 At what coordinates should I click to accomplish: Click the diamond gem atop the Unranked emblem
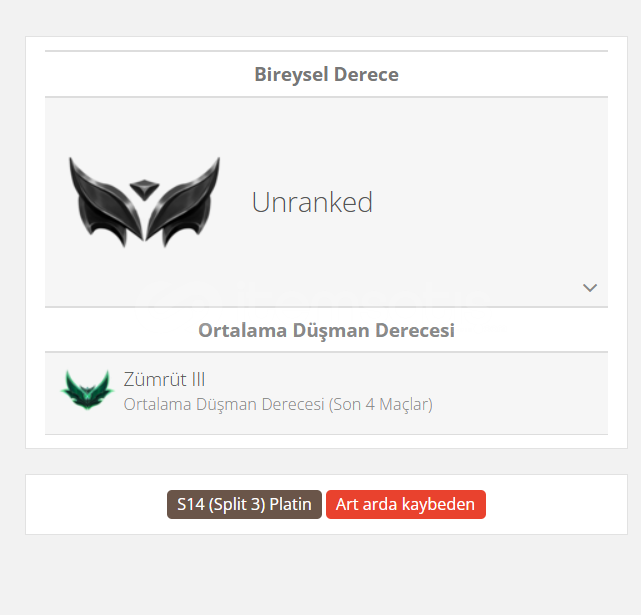tap(144, 190)
